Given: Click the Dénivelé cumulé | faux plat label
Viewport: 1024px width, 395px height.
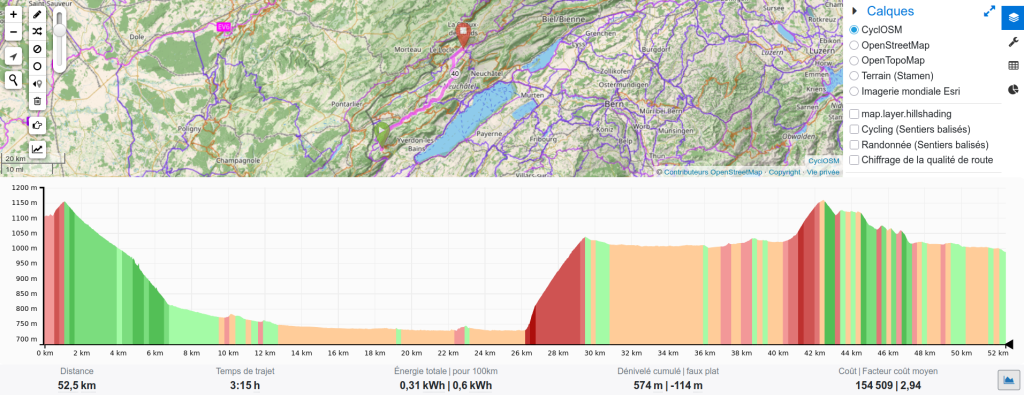Looking at the screenshot, I should tap(668, 371).
